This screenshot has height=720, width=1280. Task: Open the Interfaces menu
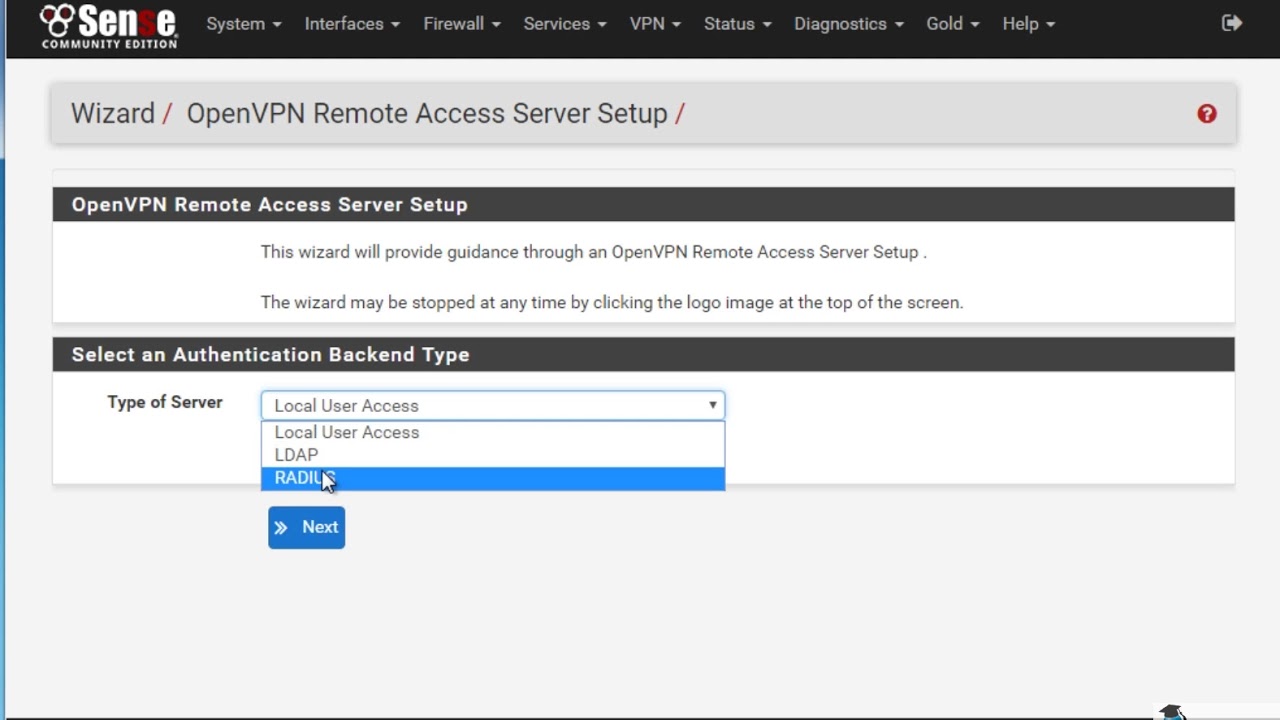pos(352,24)
